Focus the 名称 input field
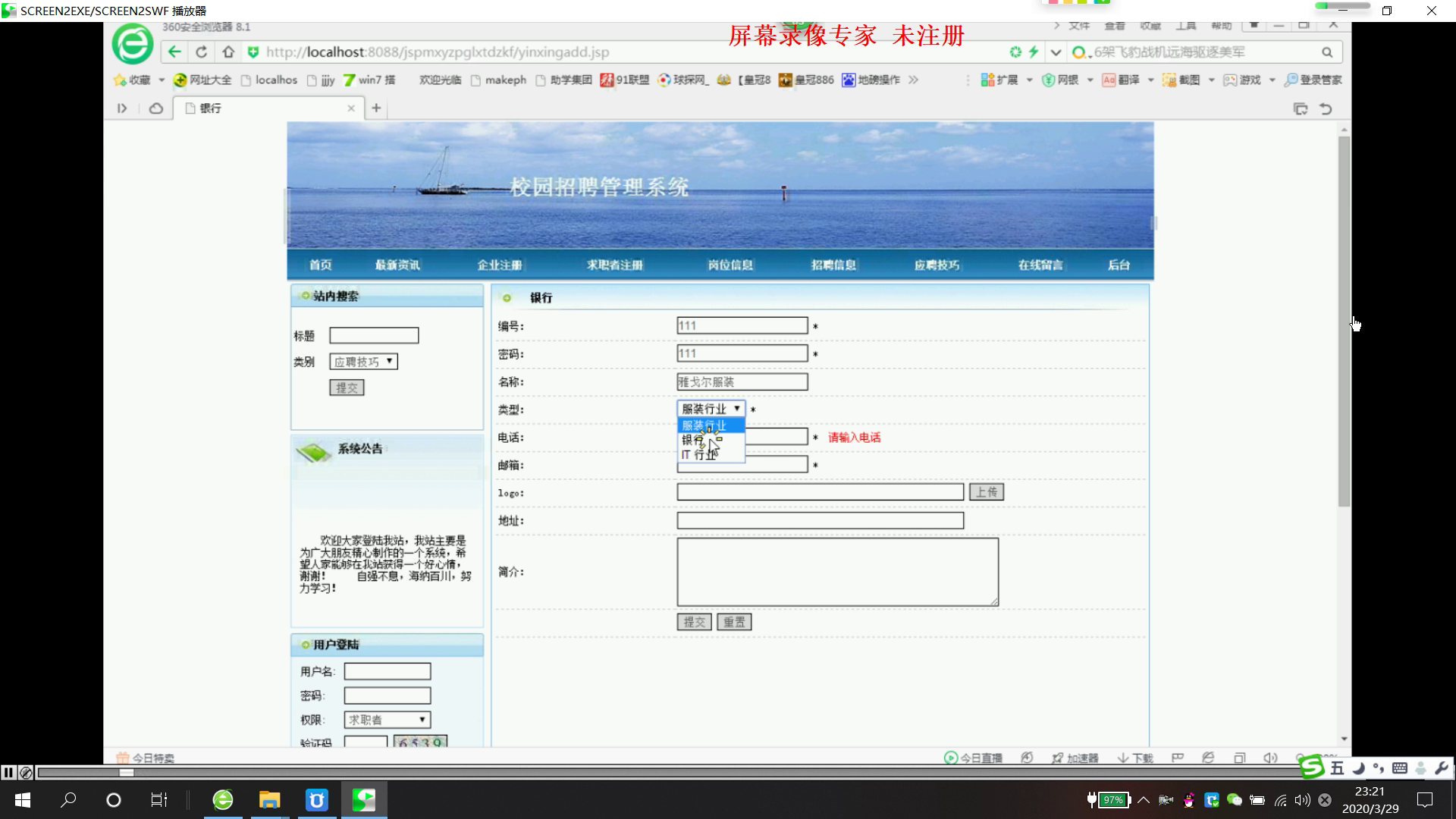This screenshot has width=1456, height=819. pyautogui.click(x=742, y=381)
